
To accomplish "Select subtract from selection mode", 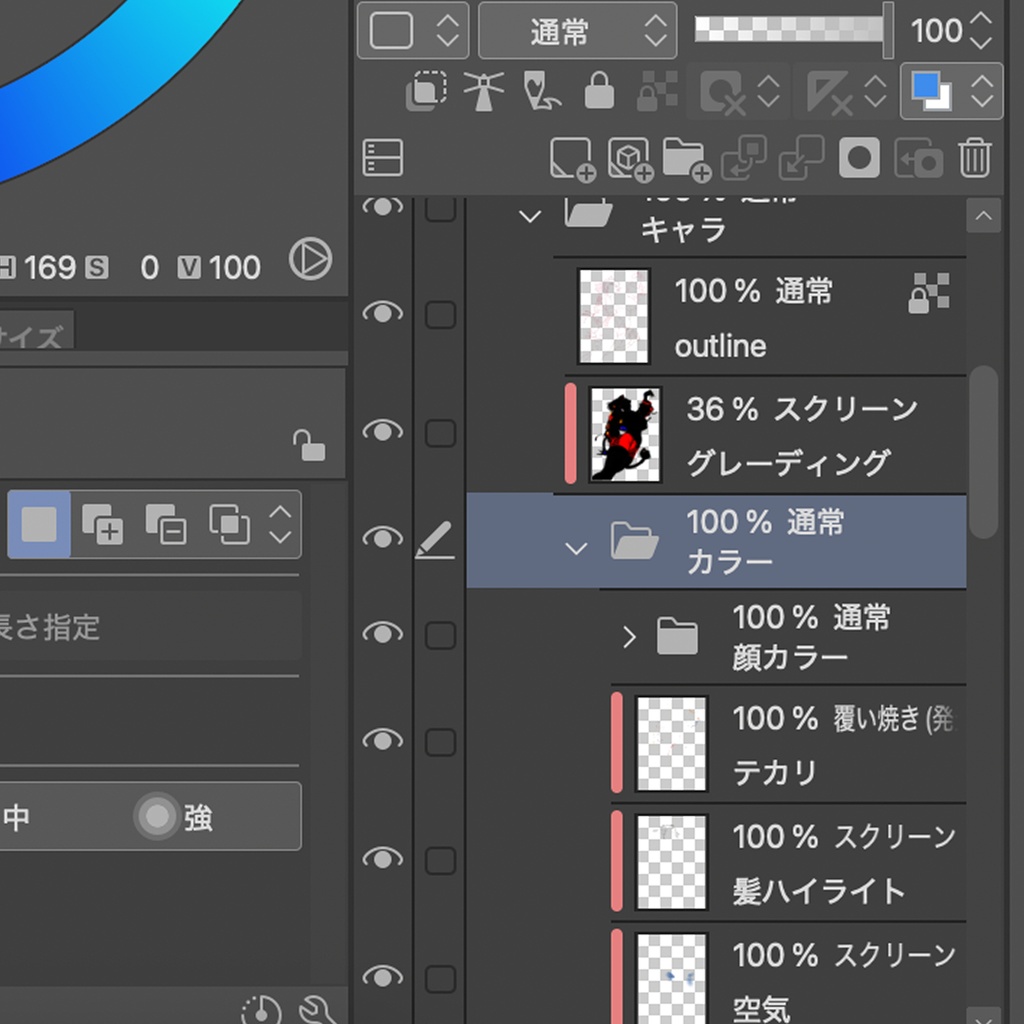I will tap(165, 524).
